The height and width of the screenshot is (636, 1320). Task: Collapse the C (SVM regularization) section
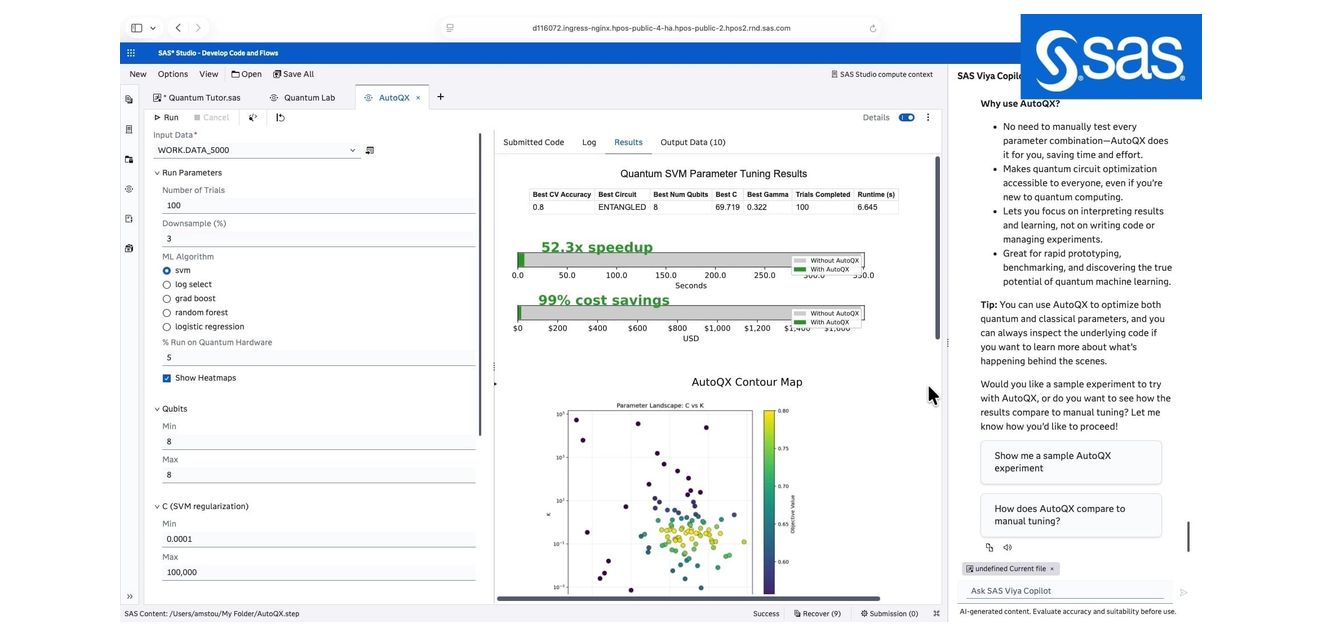[x=157, y=506]
